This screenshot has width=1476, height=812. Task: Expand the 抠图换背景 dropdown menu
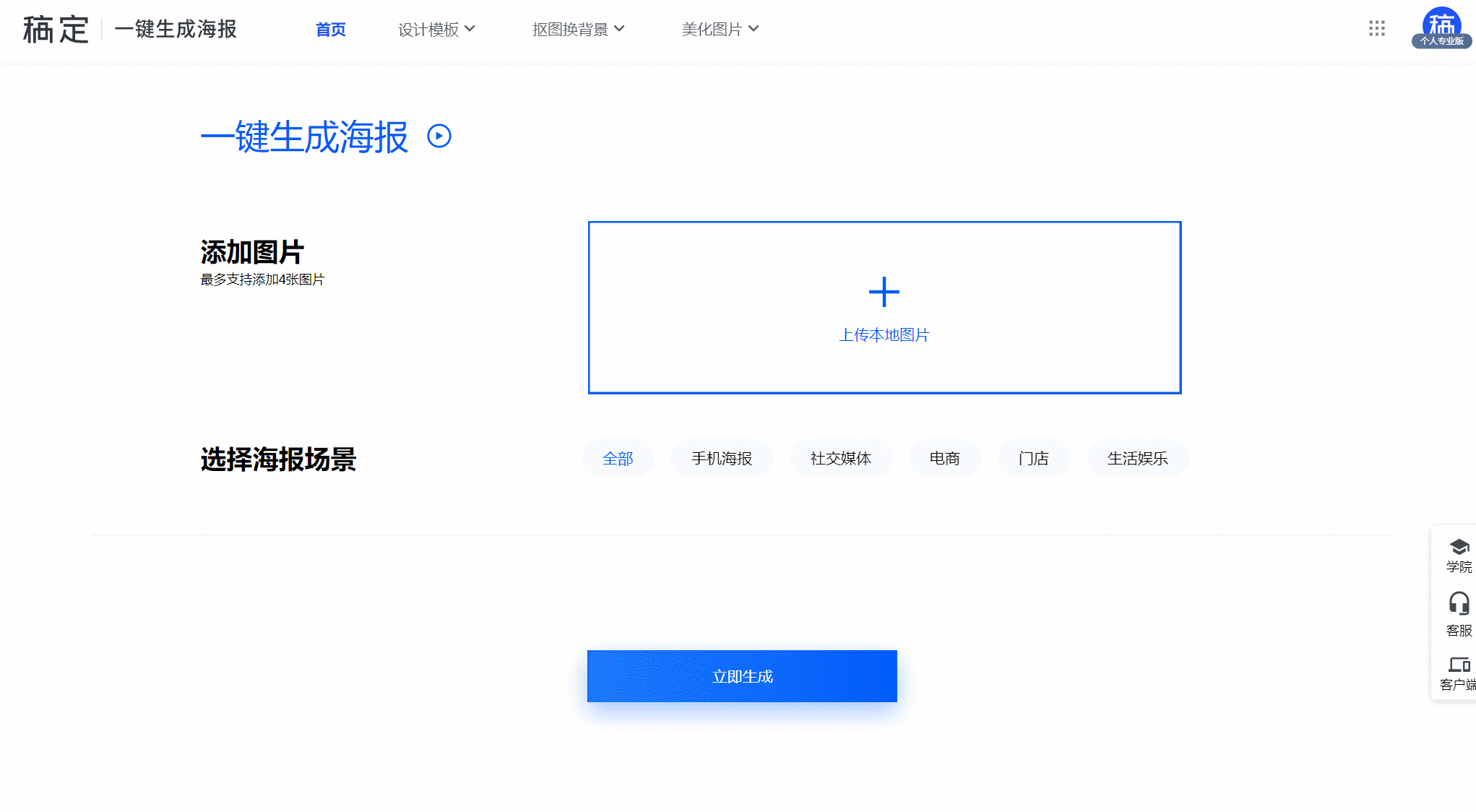[x=578, y=30]
